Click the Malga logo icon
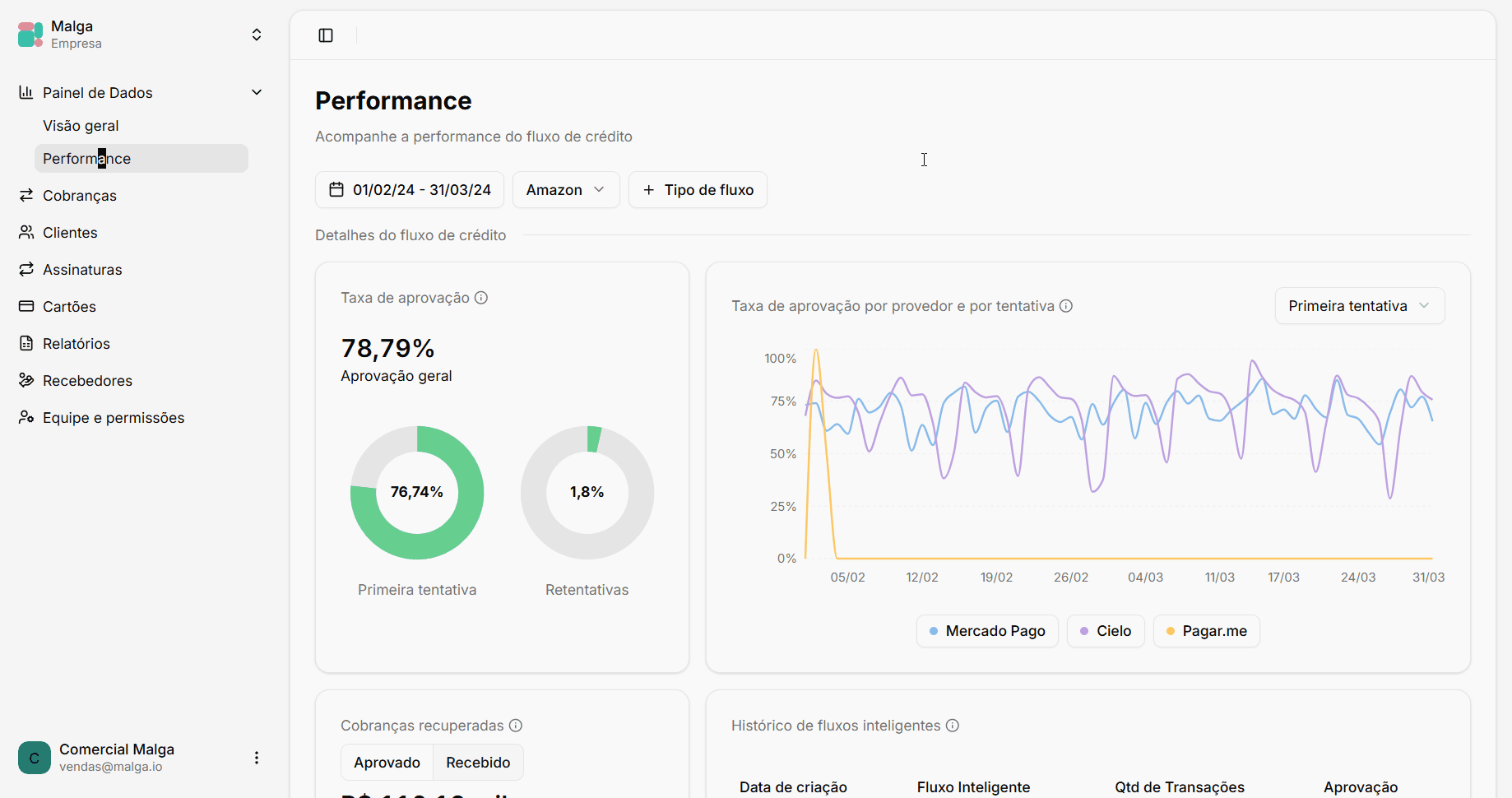The image size is (1512, 798). (30, 35)
